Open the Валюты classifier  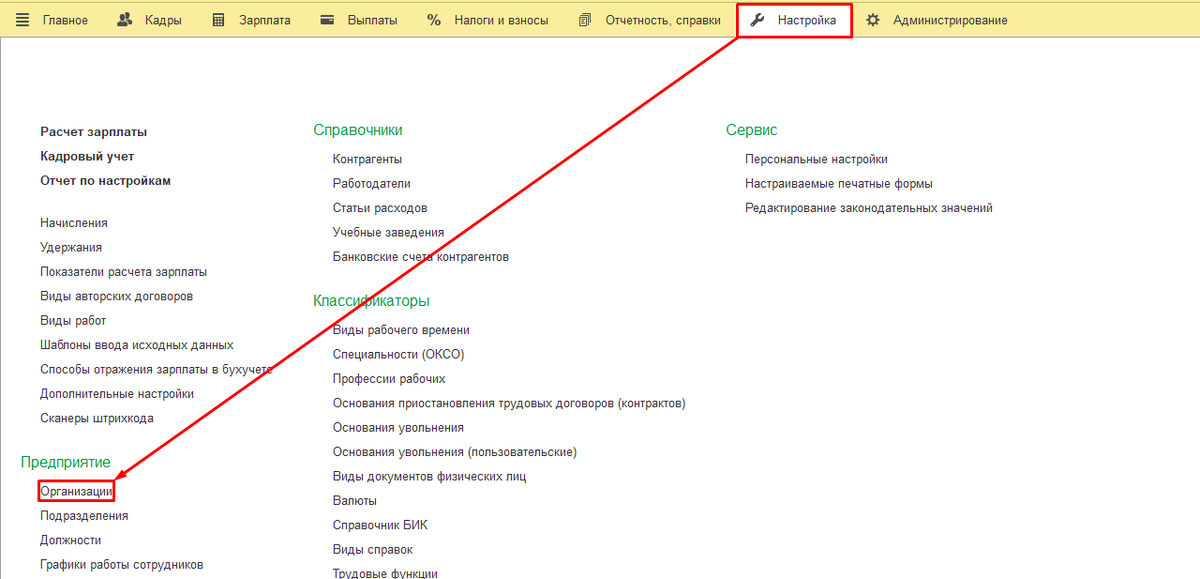(x=355, y=501)
